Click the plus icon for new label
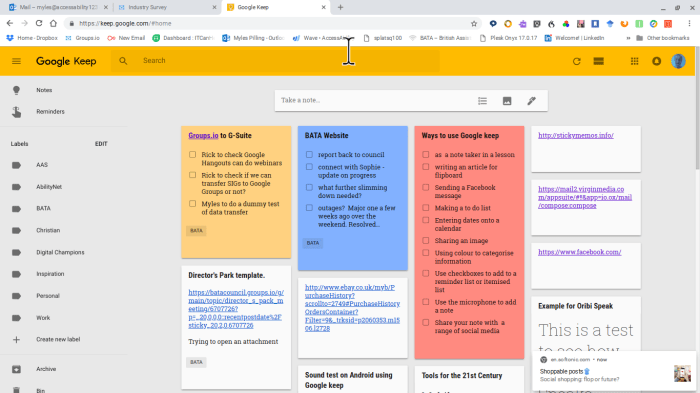700x393 pixels. (17, 339)
